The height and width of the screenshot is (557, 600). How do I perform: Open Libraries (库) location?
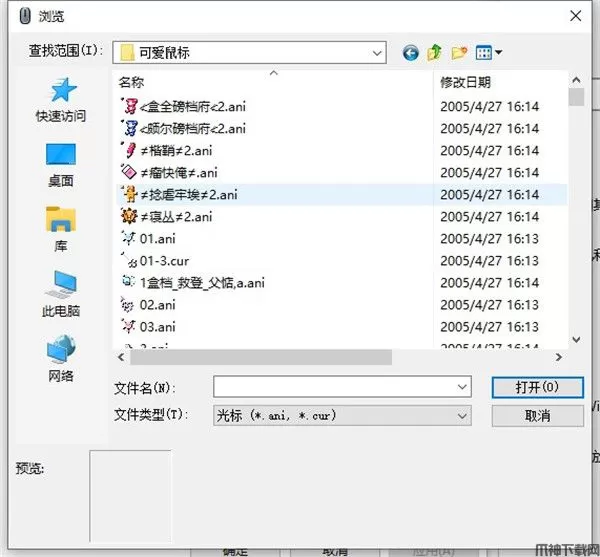[61, 230]
